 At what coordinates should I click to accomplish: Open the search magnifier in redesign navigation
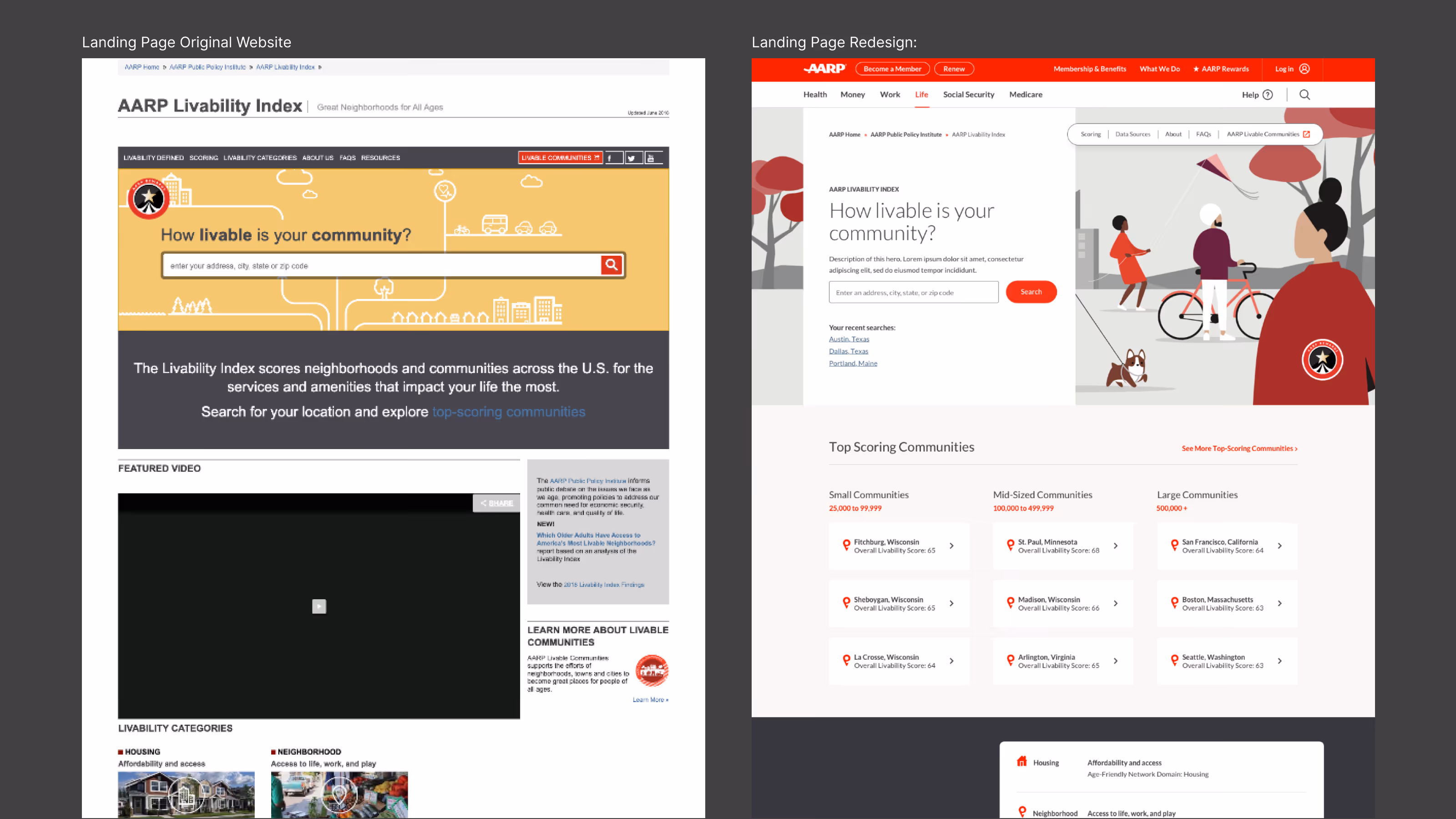click(1304, 94)
